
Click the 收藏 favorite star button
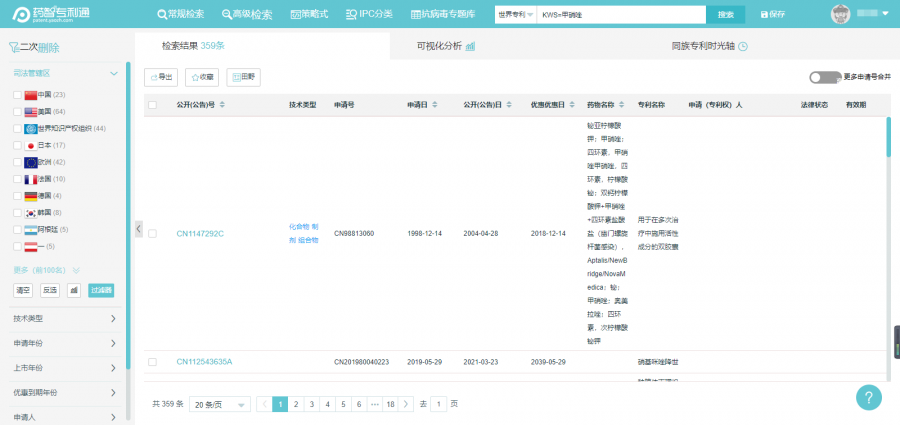tap(203, 76)
